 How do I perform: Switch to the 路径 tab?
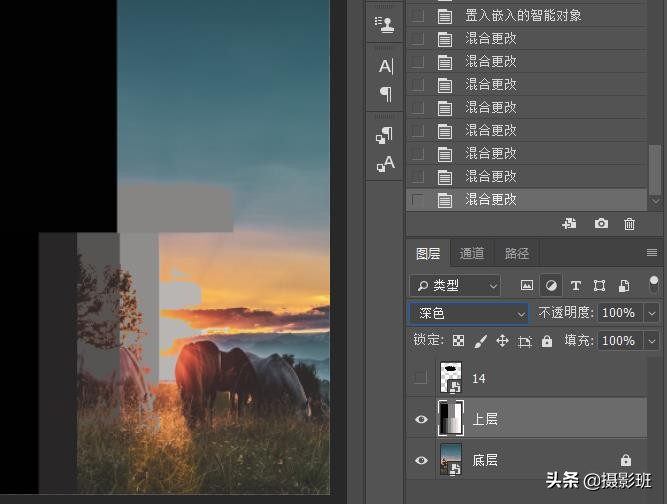click(x=517, y=253)
